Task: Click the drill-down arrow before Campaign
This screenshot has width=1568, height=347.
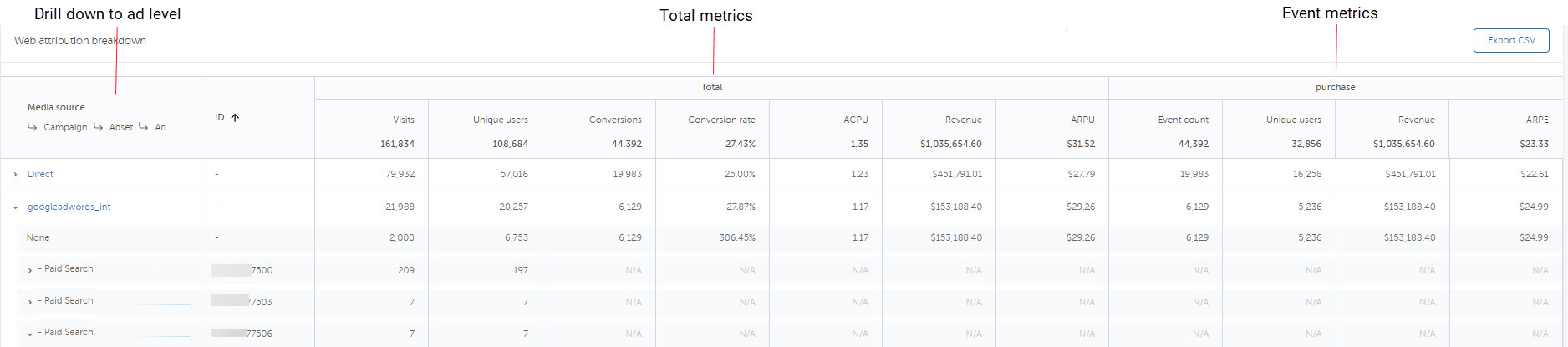Action: click(33, 127)
